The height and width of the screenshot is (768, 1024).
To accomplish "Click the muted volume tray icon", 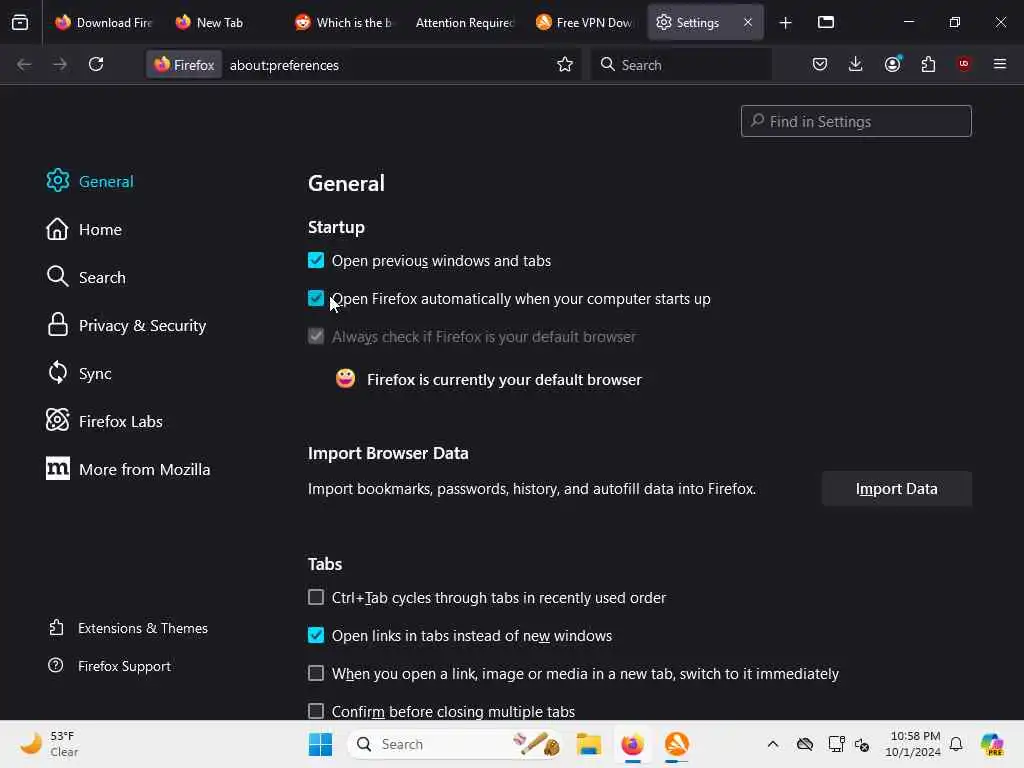I will [x=862, y=744].
